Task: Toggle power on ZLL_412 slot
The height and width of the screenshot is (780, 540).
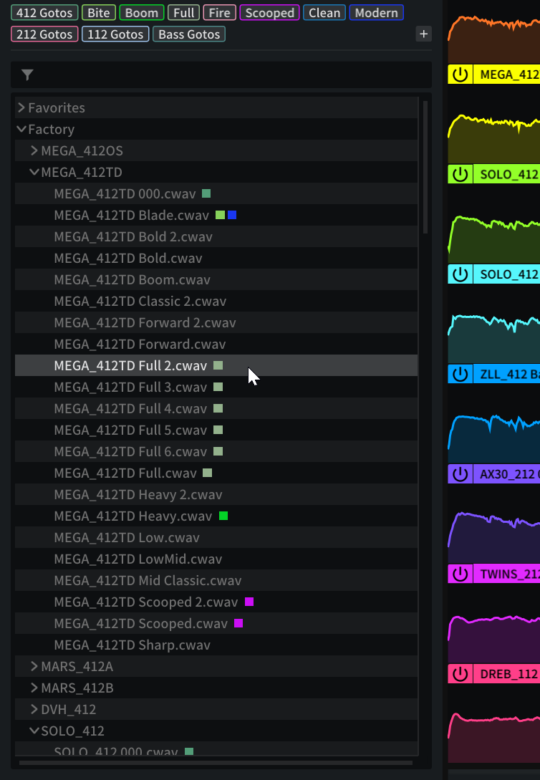Action: [x=460, y=374]
